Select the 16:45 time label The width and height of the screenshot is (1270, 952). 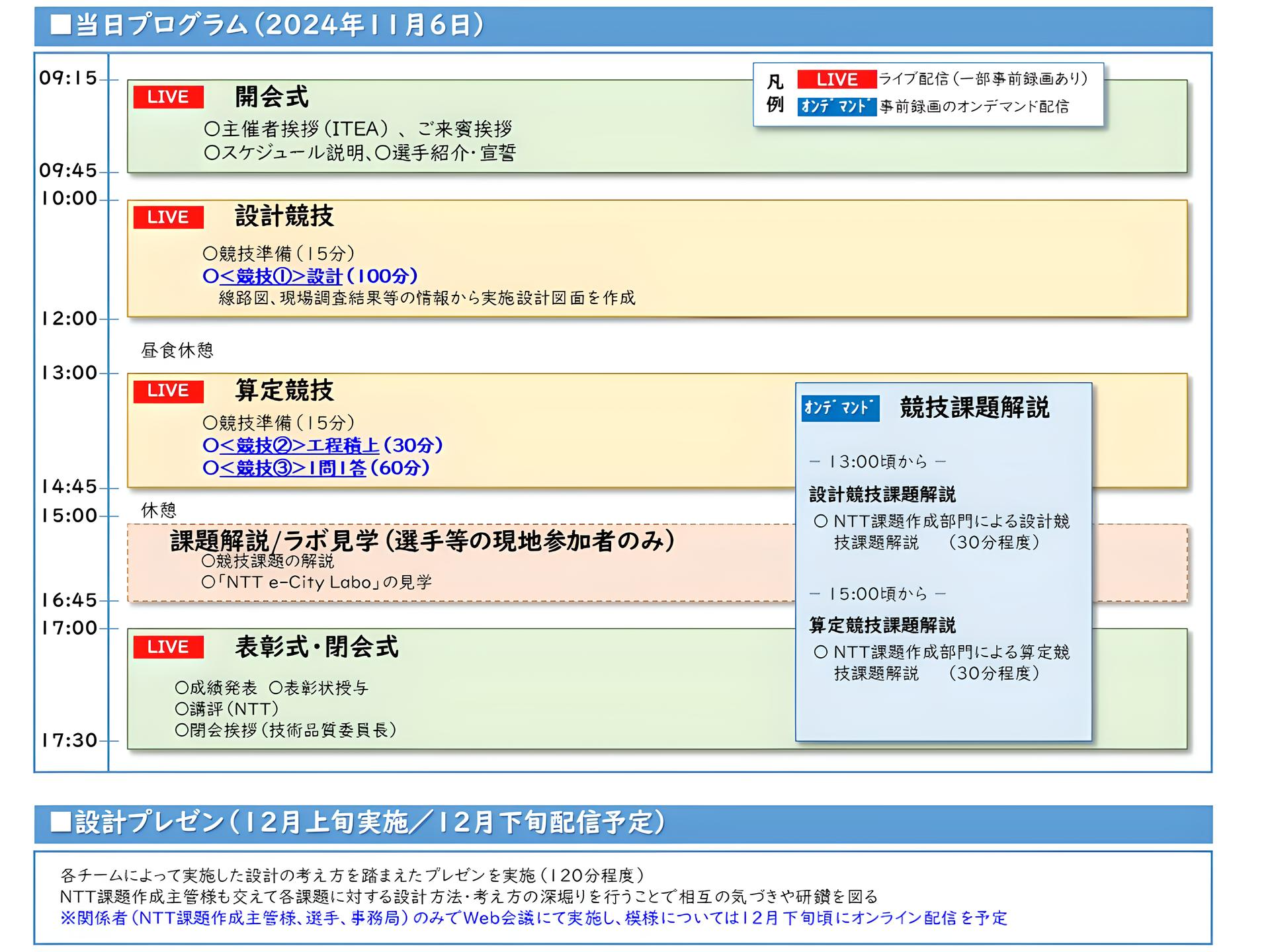click(x=68, y=601)
